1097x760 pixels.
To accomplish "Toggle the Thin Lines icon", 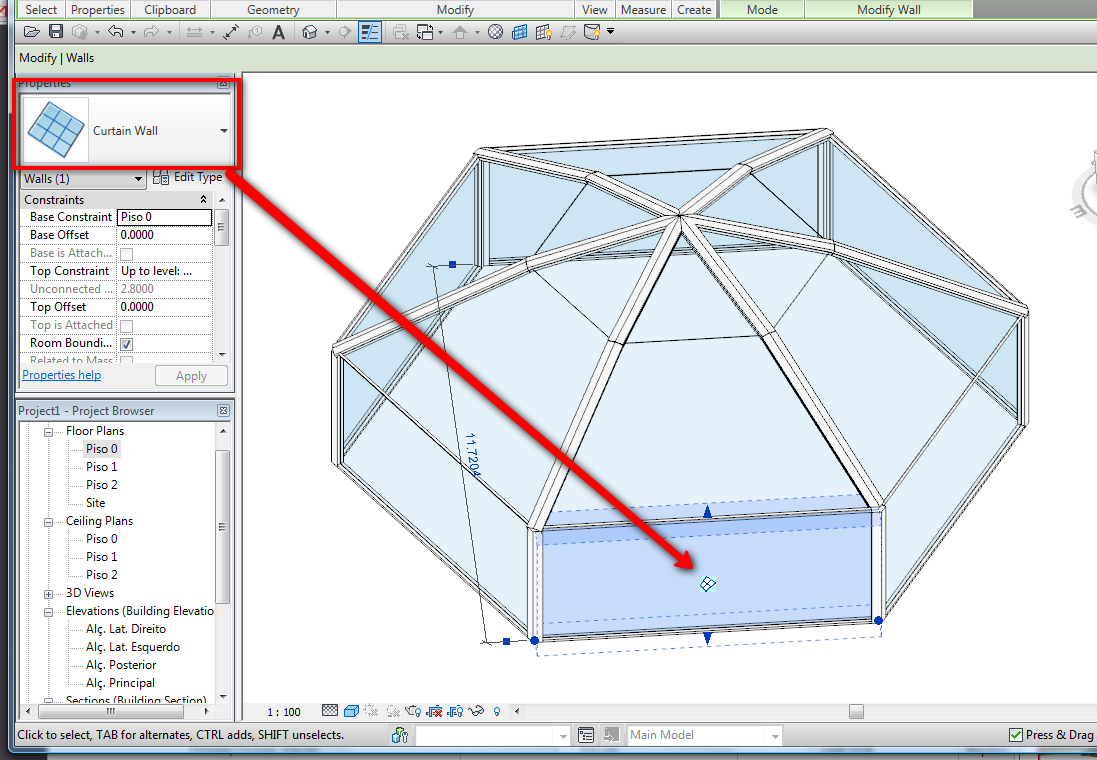I will click(x=369, y=31).
